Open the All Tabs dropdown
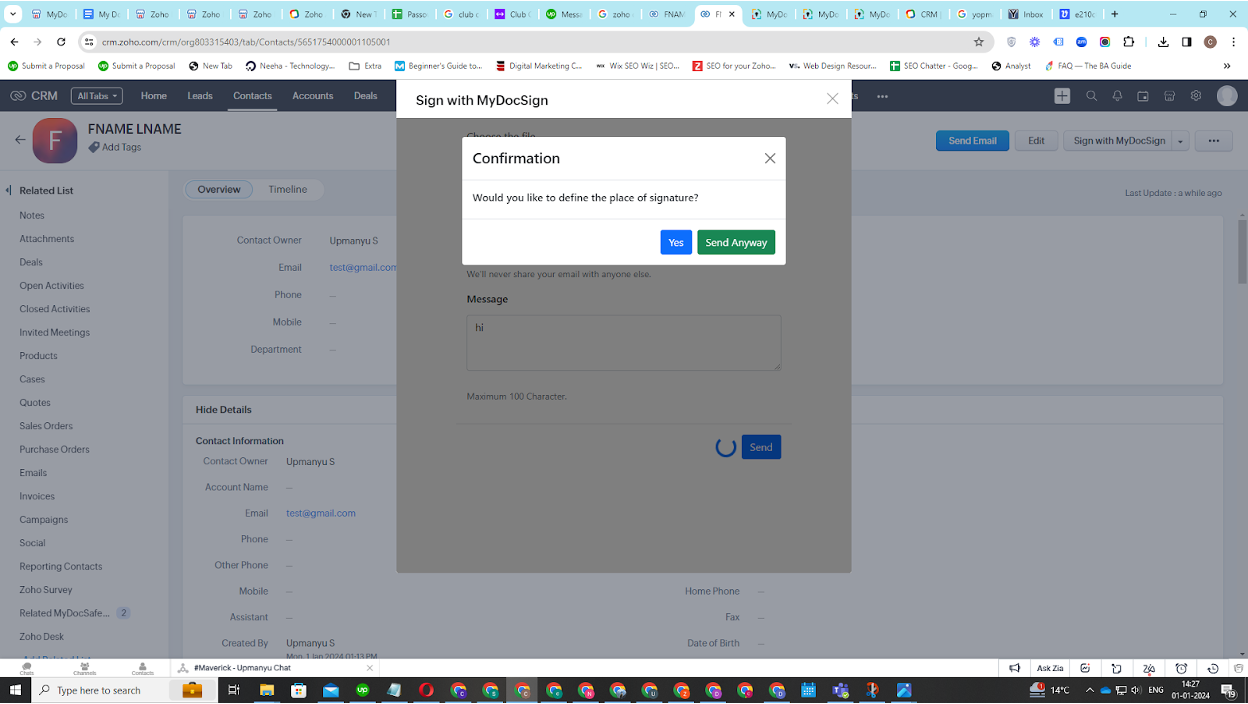Image resolution: width=1248 pixels, height=704 pixels. pos(96,96)
